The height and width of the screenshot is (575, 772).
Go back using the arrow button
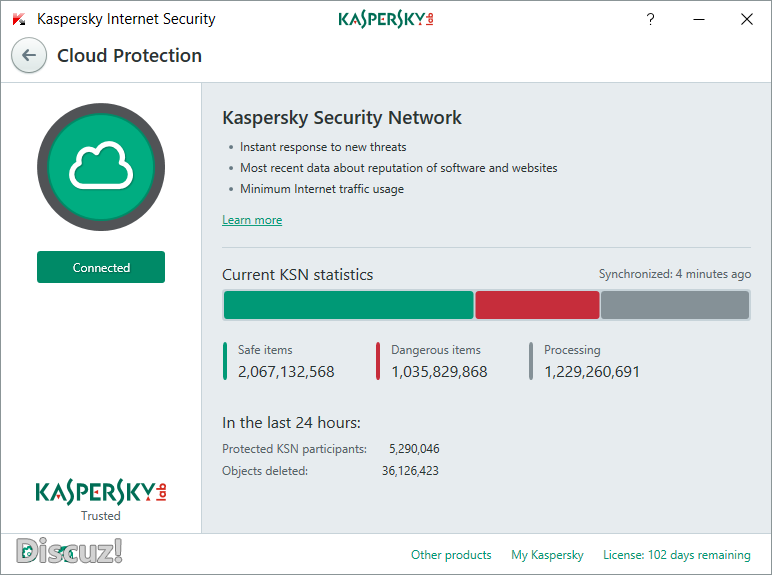[29, 55]
